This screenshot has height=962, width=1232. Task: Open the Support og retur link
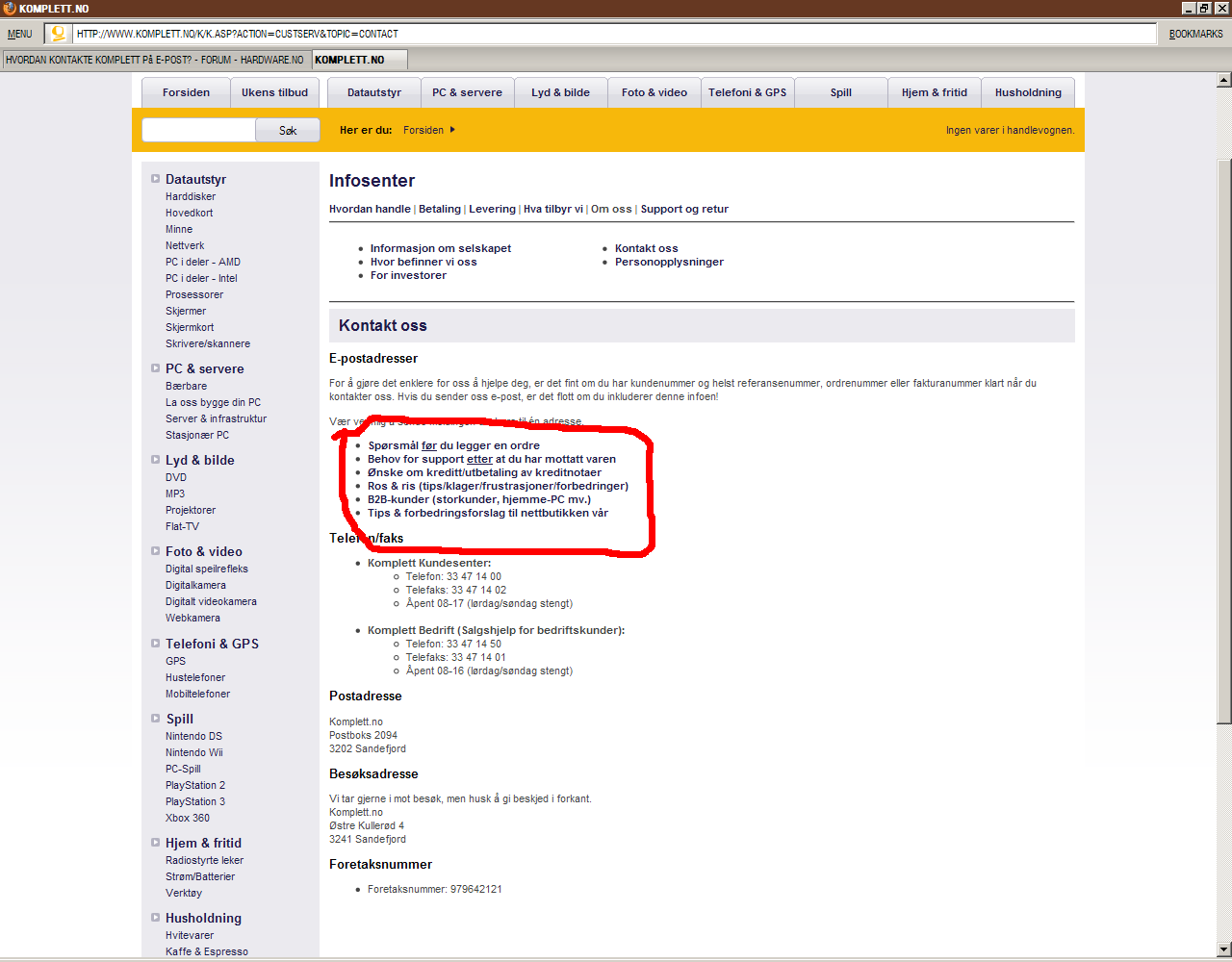tap(684, 209)
